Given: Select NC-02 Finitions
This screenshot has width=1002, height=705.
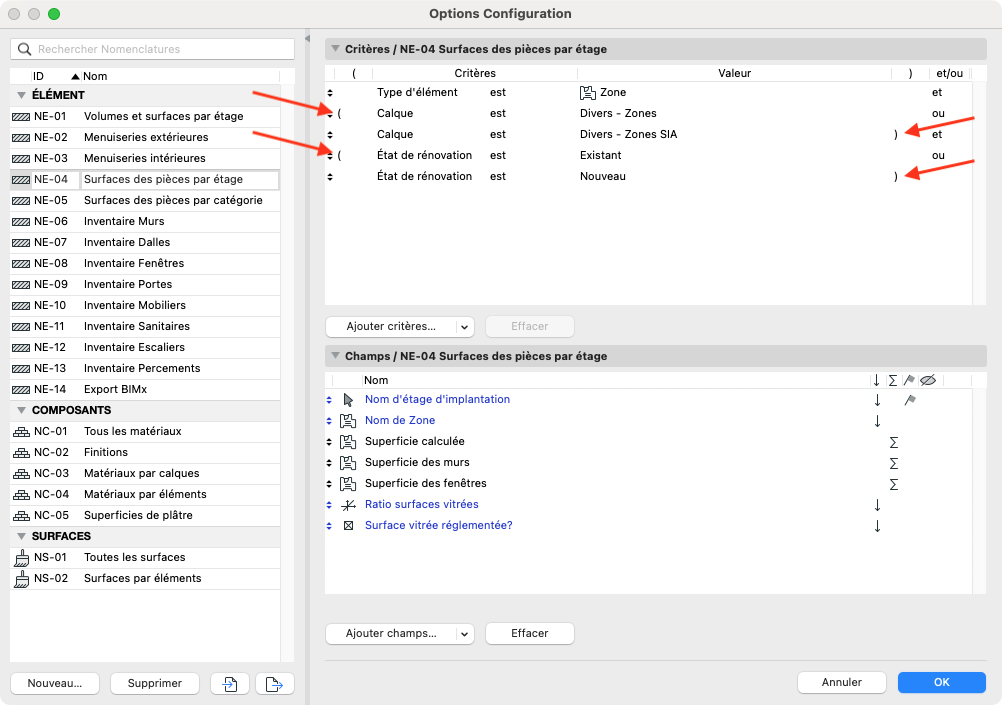Looking at the screenshot, I should [x=145, y=453].
